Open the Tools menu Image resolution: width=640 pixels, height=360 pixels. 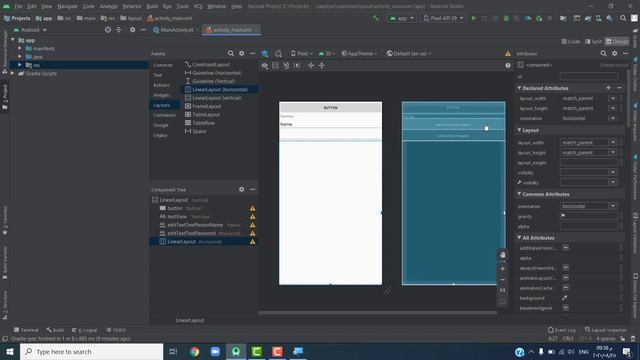coord(182,6)
